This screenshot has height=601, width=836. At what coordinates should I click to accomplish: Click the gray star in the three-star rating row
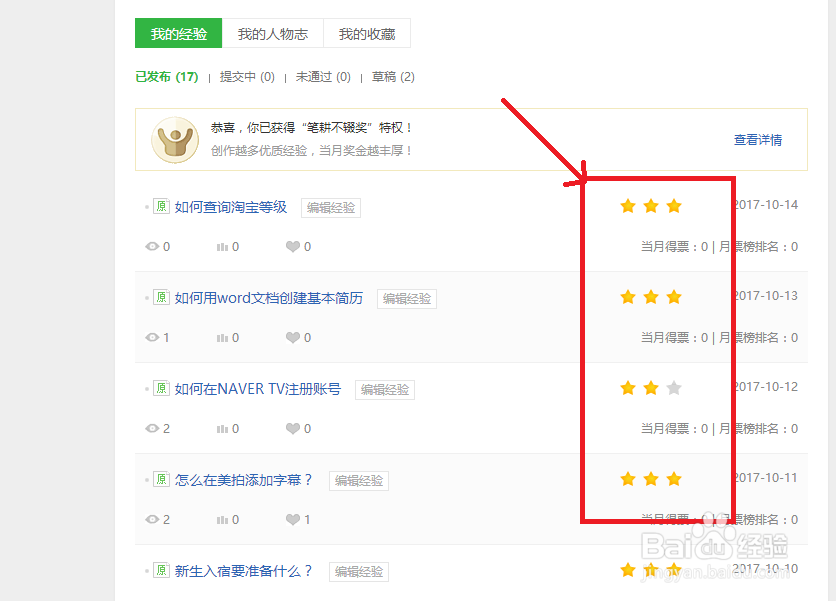[x=674, y=387]
